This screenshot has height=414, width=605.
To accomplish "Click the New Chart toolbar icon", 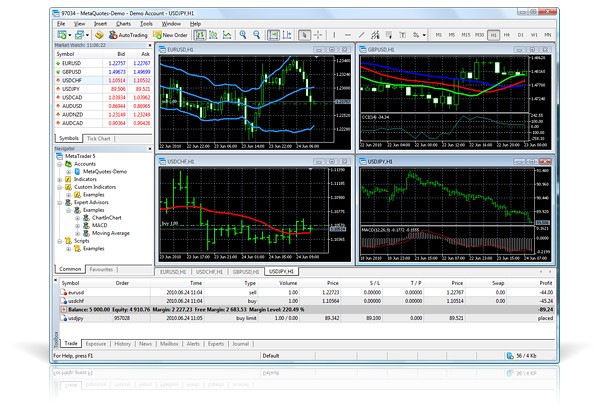I will pos(61,35).
